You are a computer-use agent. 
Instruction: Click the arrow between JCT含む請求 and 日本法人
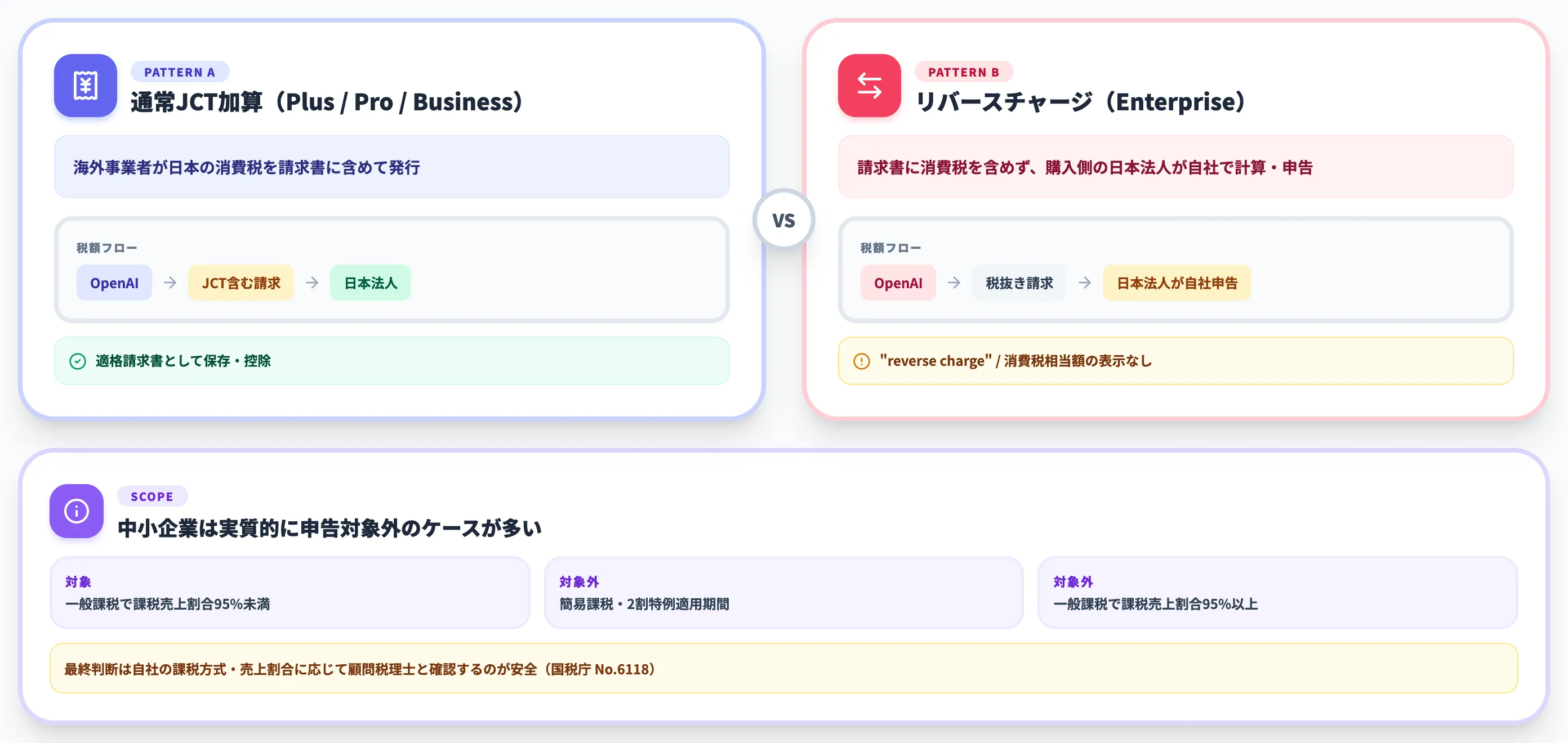tap(312, 283)
